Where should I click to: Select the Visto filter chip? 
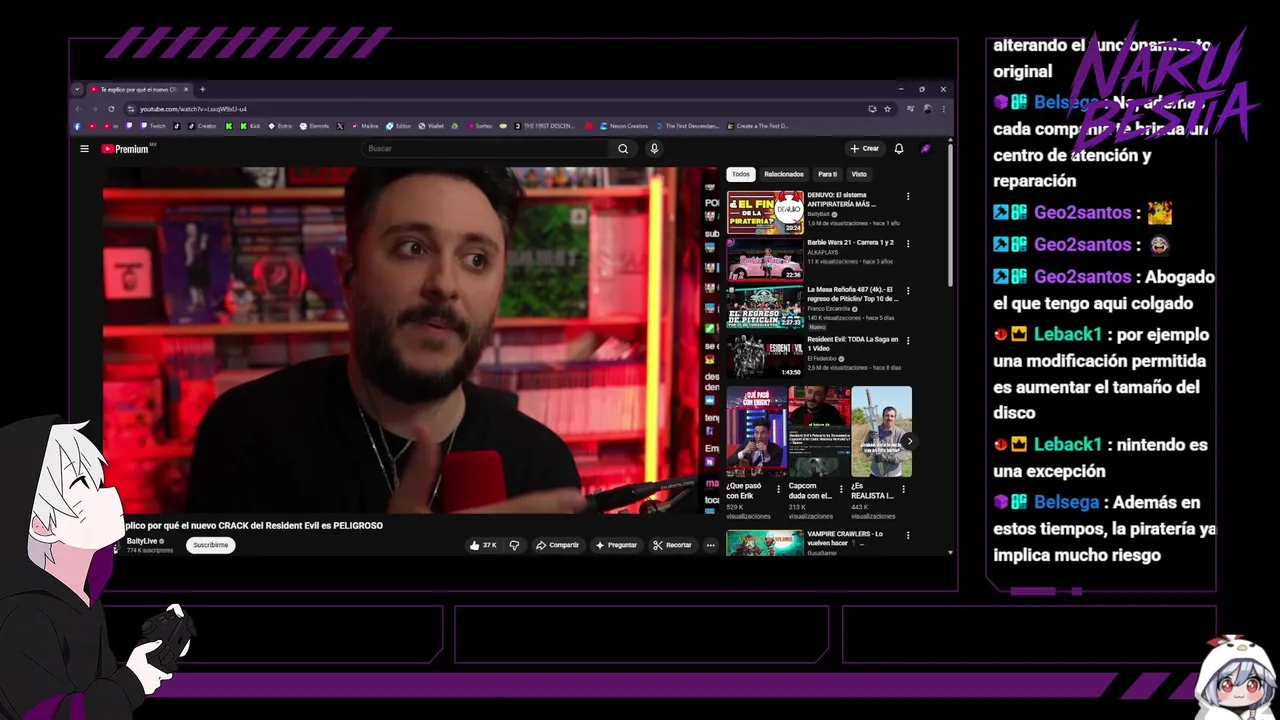(859, 174)
